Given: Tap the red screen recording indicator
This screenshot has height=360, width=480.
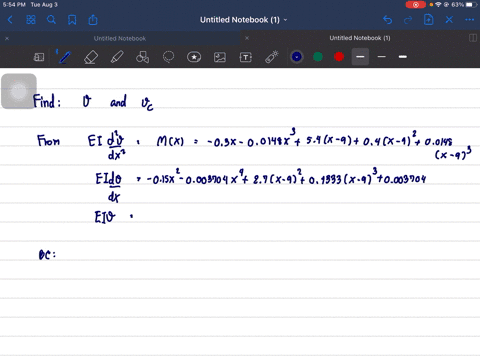Looking at the screenshot, I should pos(416,5).
